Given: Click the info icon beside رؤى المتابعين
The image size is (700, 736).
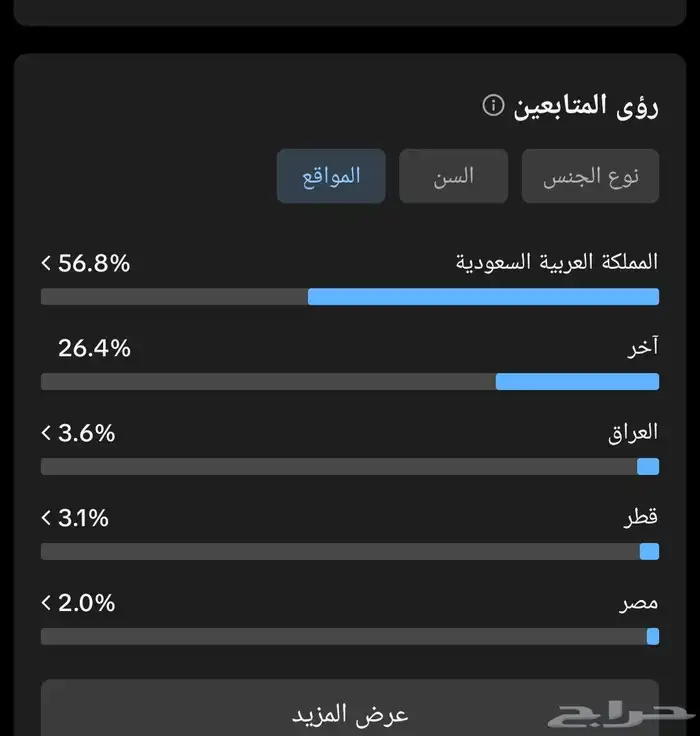Looking at the screenshot, I should point(492,105).
